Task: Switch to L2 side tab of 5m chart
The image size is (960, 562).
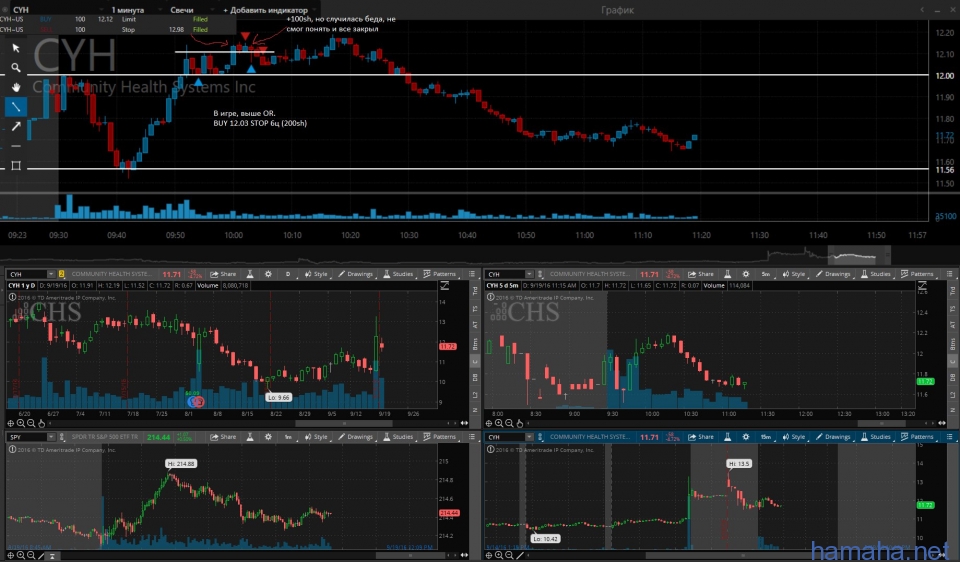Action: click(x=953, y=395)
